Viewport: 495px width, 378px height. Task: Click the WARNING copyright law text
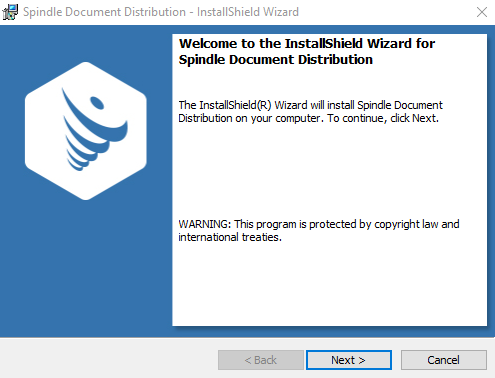click(x=319, y=224)
